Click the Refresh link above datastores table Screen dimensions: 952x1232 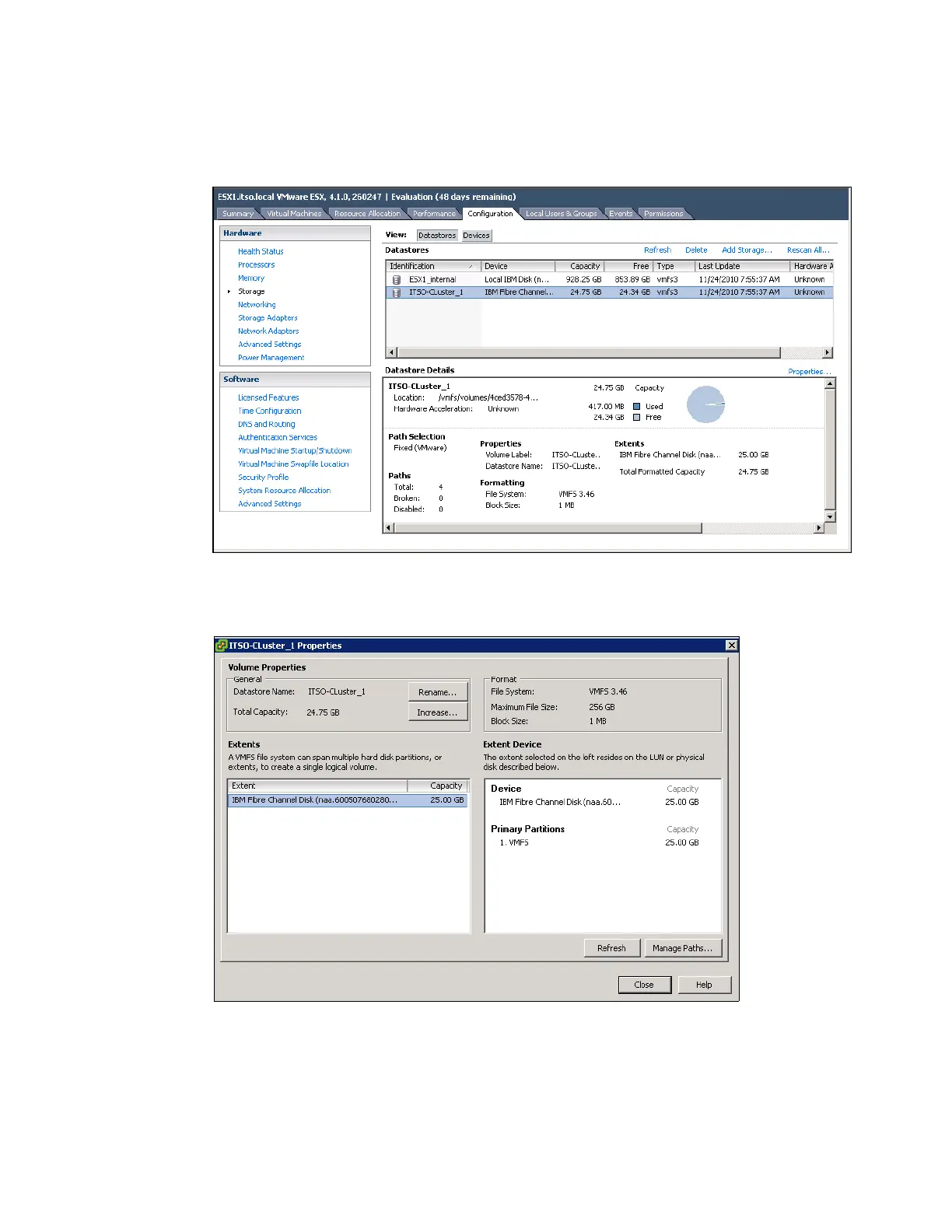click(657, 250)
